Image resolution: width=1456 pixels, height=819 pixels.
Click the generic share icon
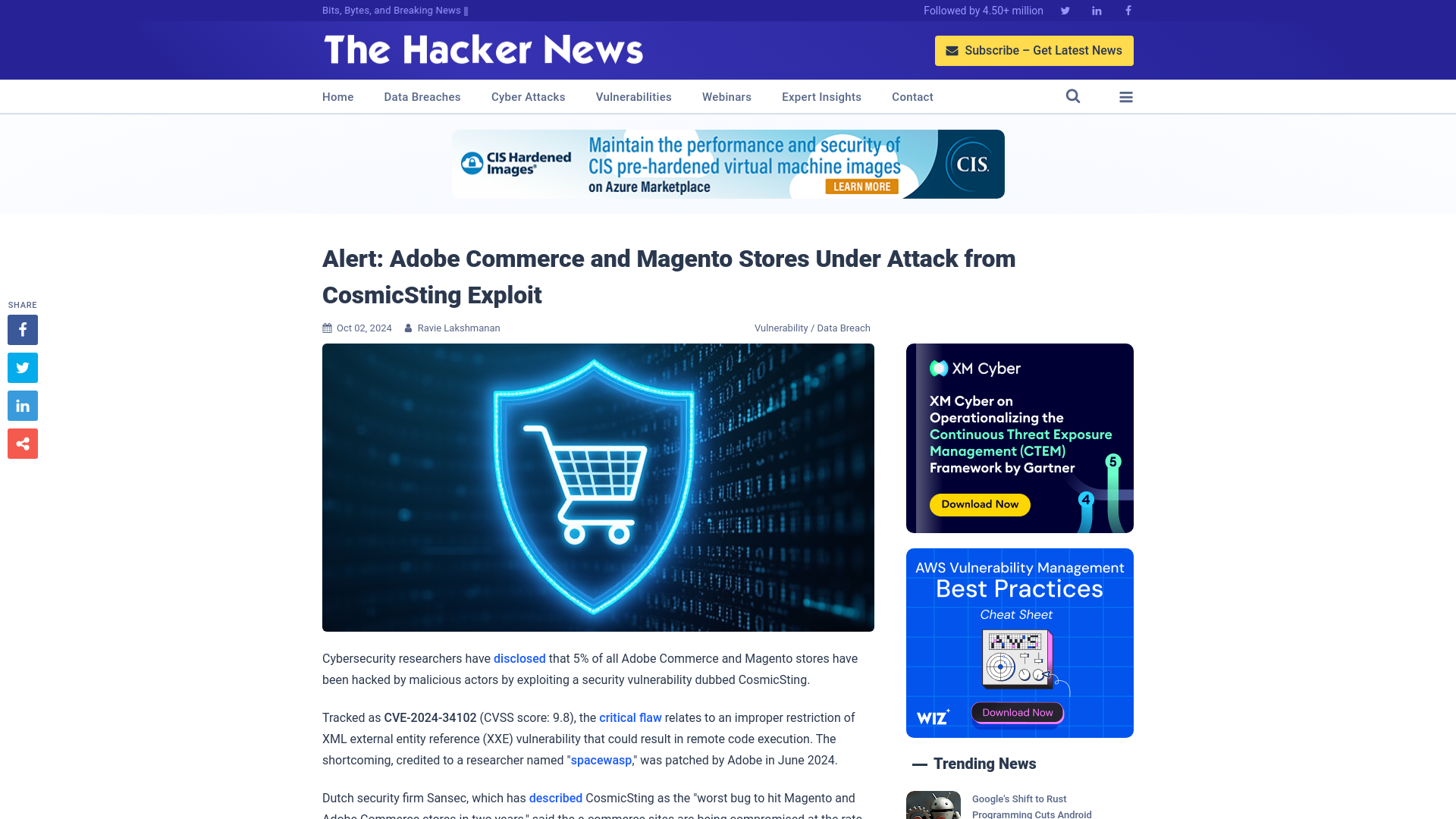coord(22,443)
